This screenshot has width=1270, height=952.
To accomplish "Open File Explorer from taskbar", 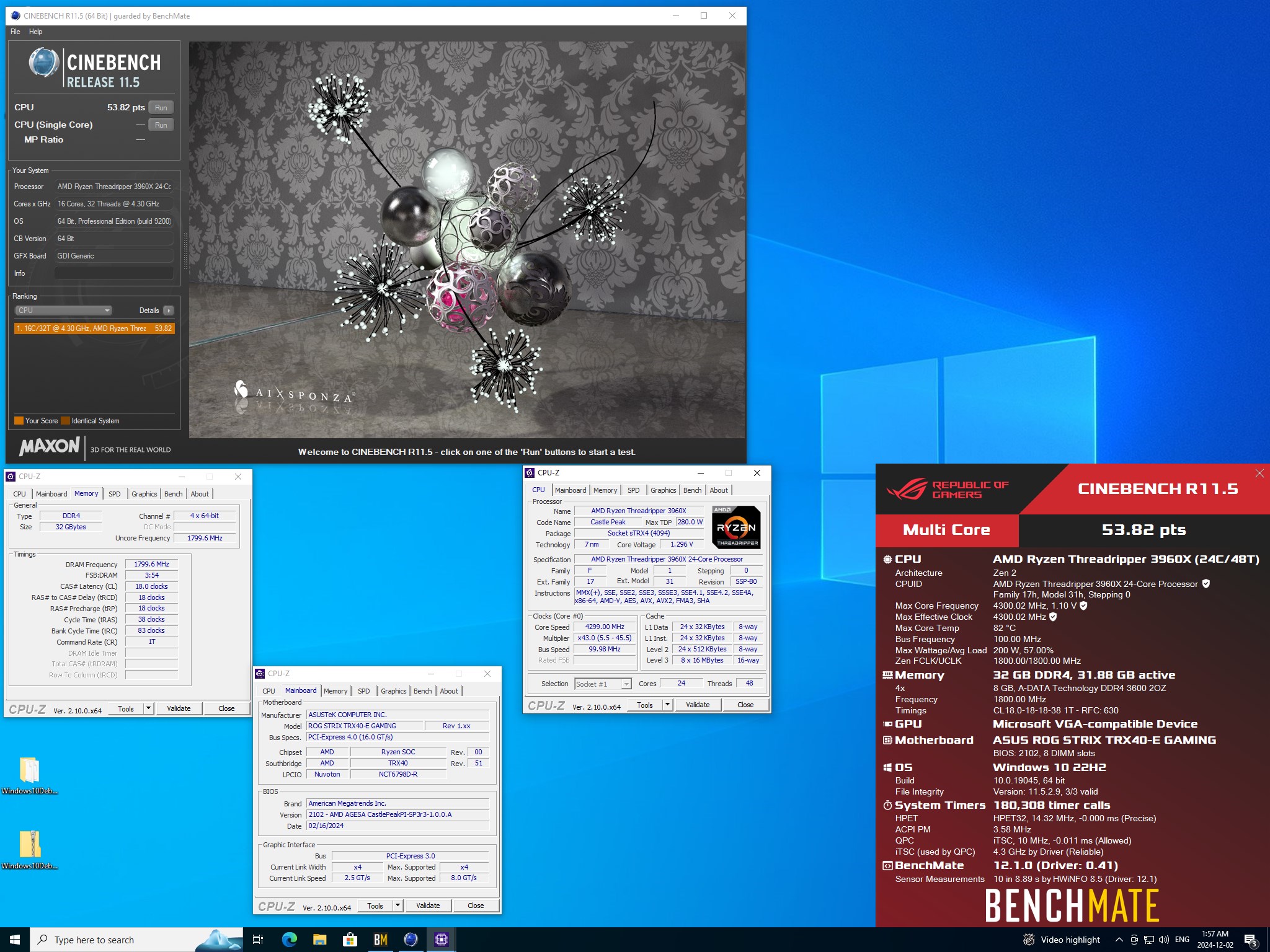I will point(319,940).
